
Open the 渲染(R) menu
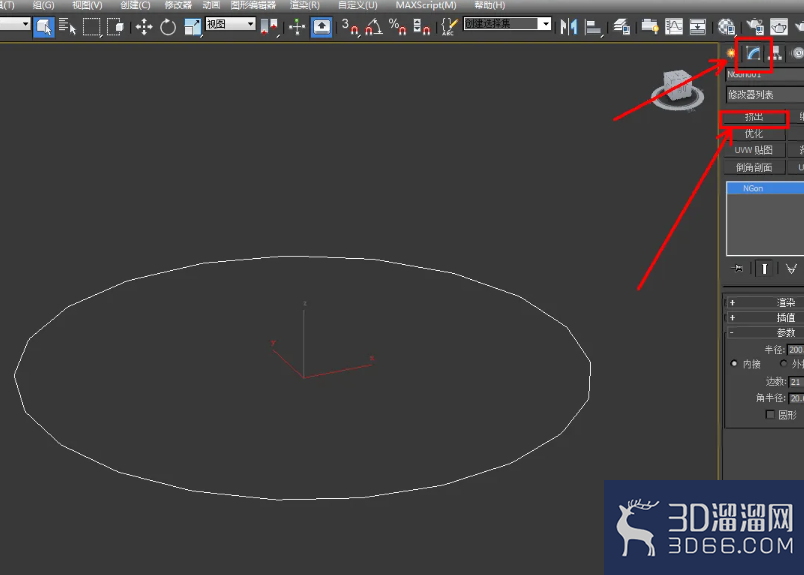click(x=305, y=5)
